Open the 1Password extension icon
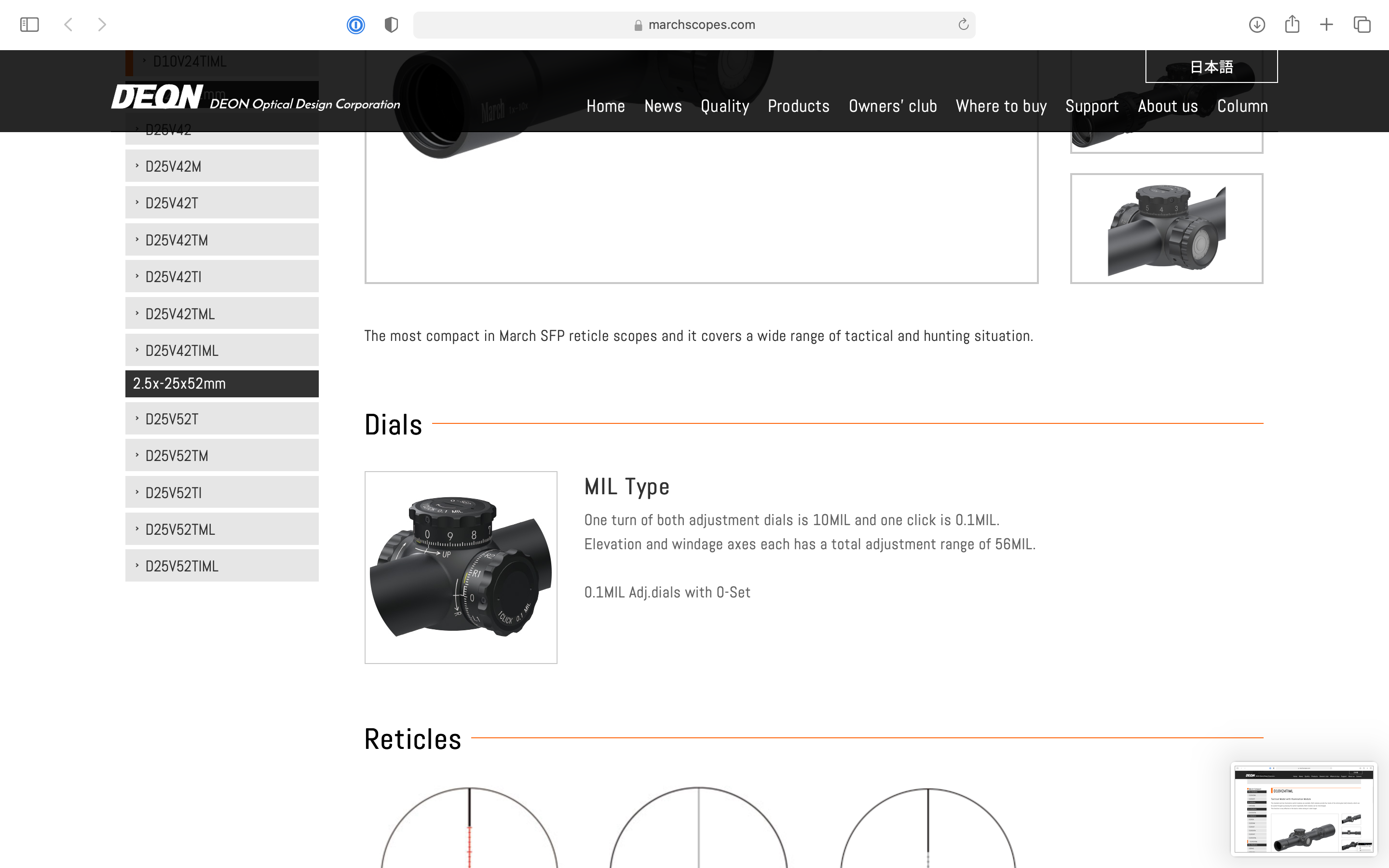 click(x=356, y=25)
